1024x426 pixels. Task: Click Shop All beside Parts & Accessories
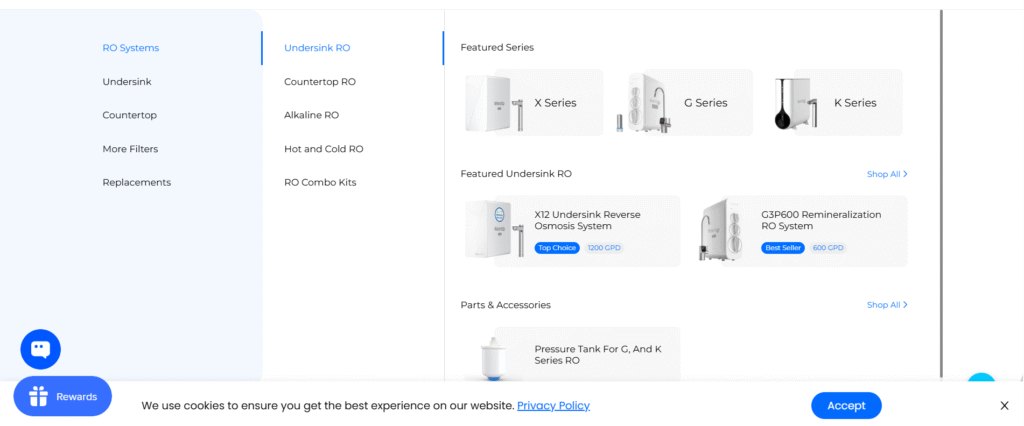coord(887,305)
